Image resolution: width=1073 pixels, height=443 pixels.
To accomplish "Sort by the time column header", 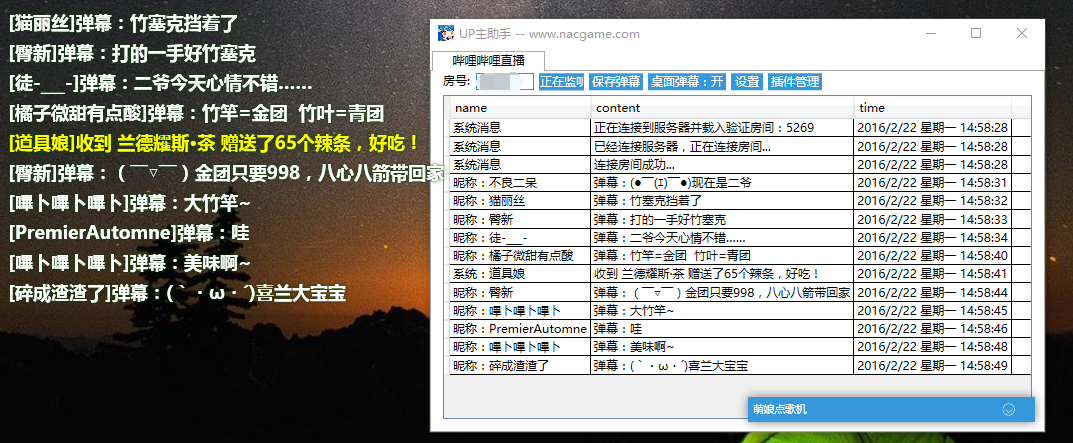I will click(x=933, y=107).
